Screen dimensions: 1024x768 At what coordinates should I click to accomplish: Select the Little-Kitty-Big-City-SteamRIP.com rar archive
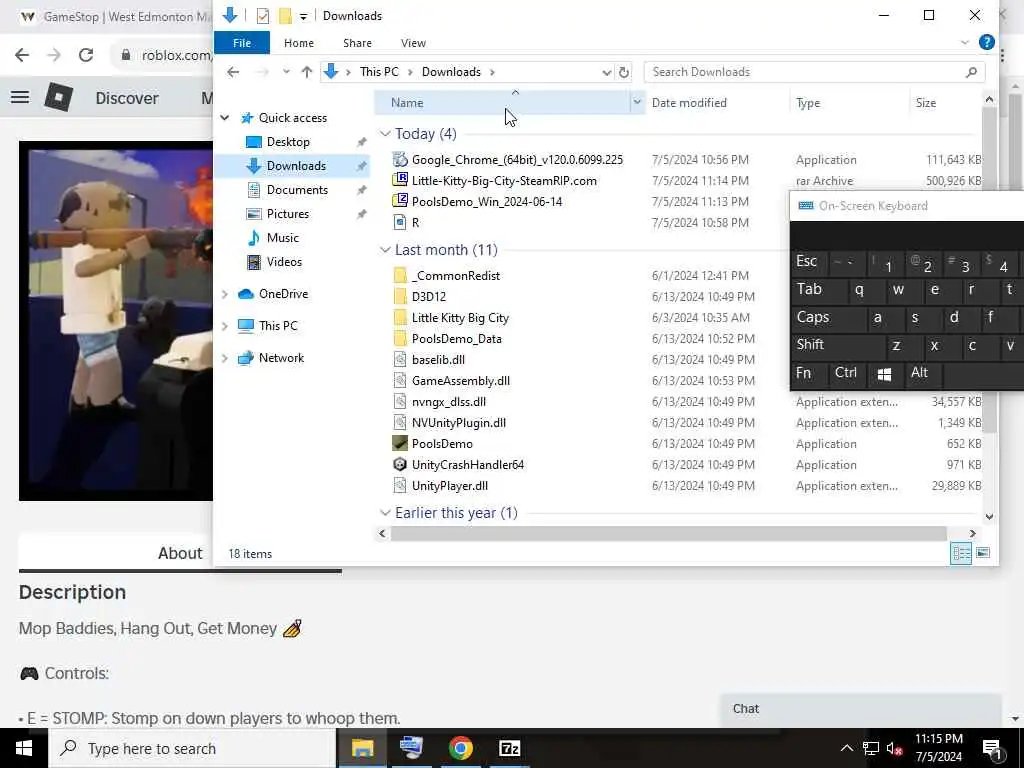504,181
